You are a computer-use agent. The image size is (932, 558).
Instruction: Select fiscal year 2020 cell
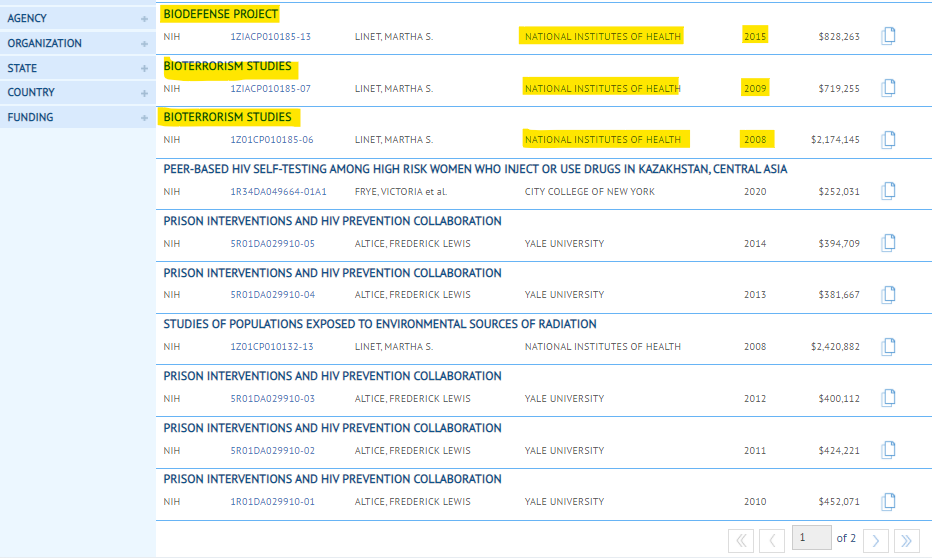pos(755,191)
